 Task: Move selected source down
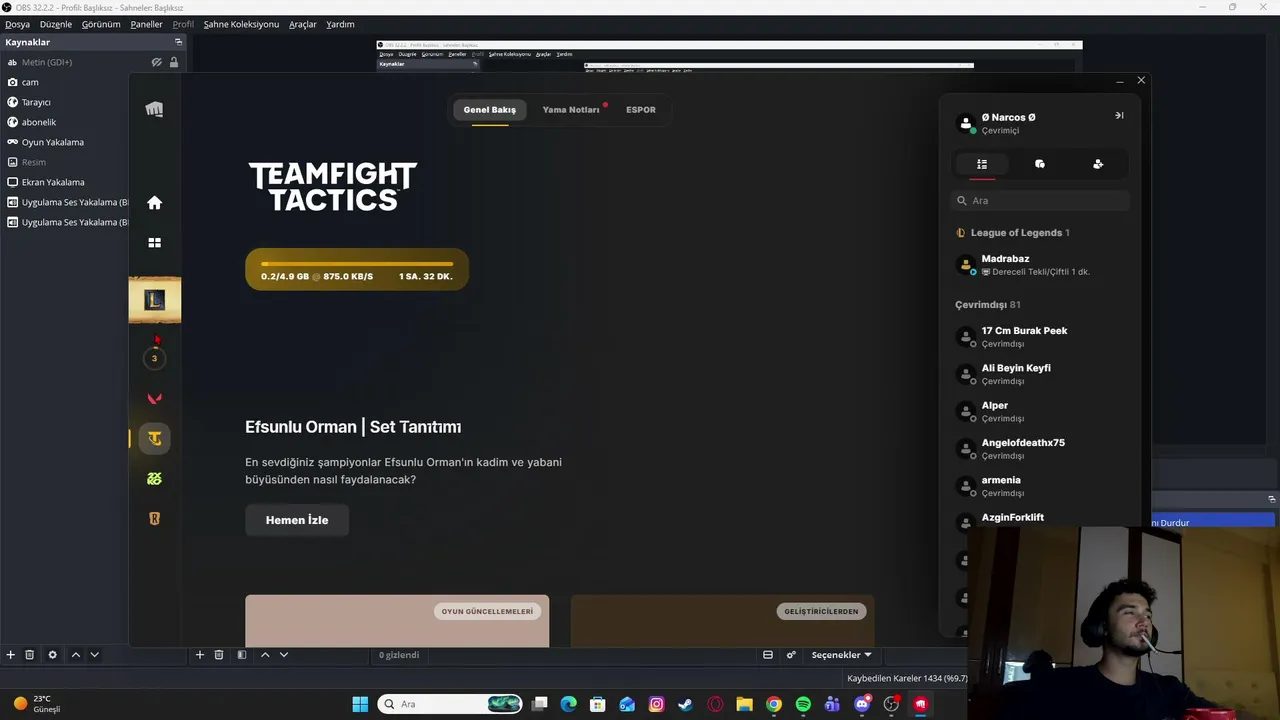click(94, 655)
